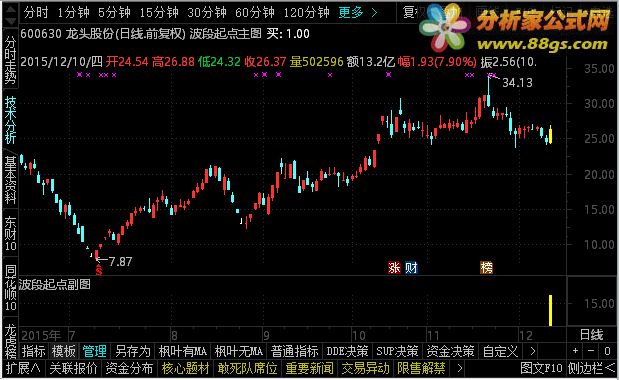619x380 pixels.
Task: Open the 基本资料 sidebar tab
Action: coord(10,180)
